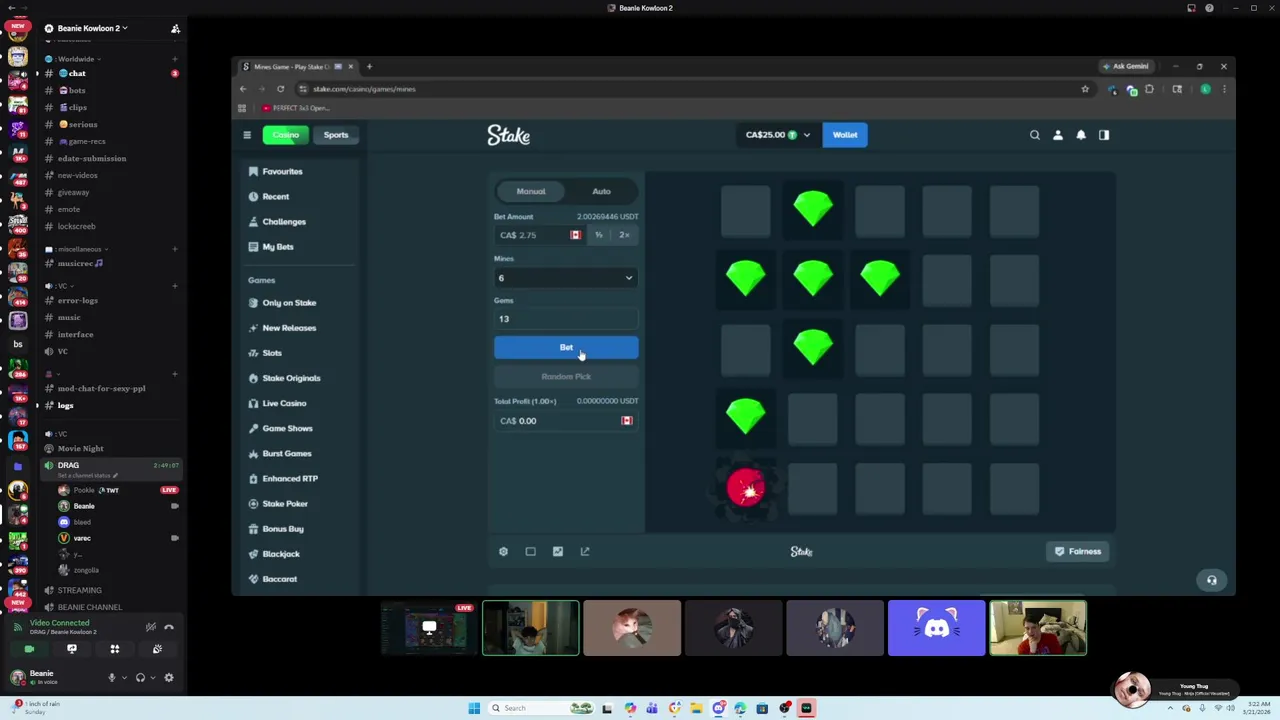The image size is (1280, 720).
Task: Open a new browser tab
Action: click(369, 66)
